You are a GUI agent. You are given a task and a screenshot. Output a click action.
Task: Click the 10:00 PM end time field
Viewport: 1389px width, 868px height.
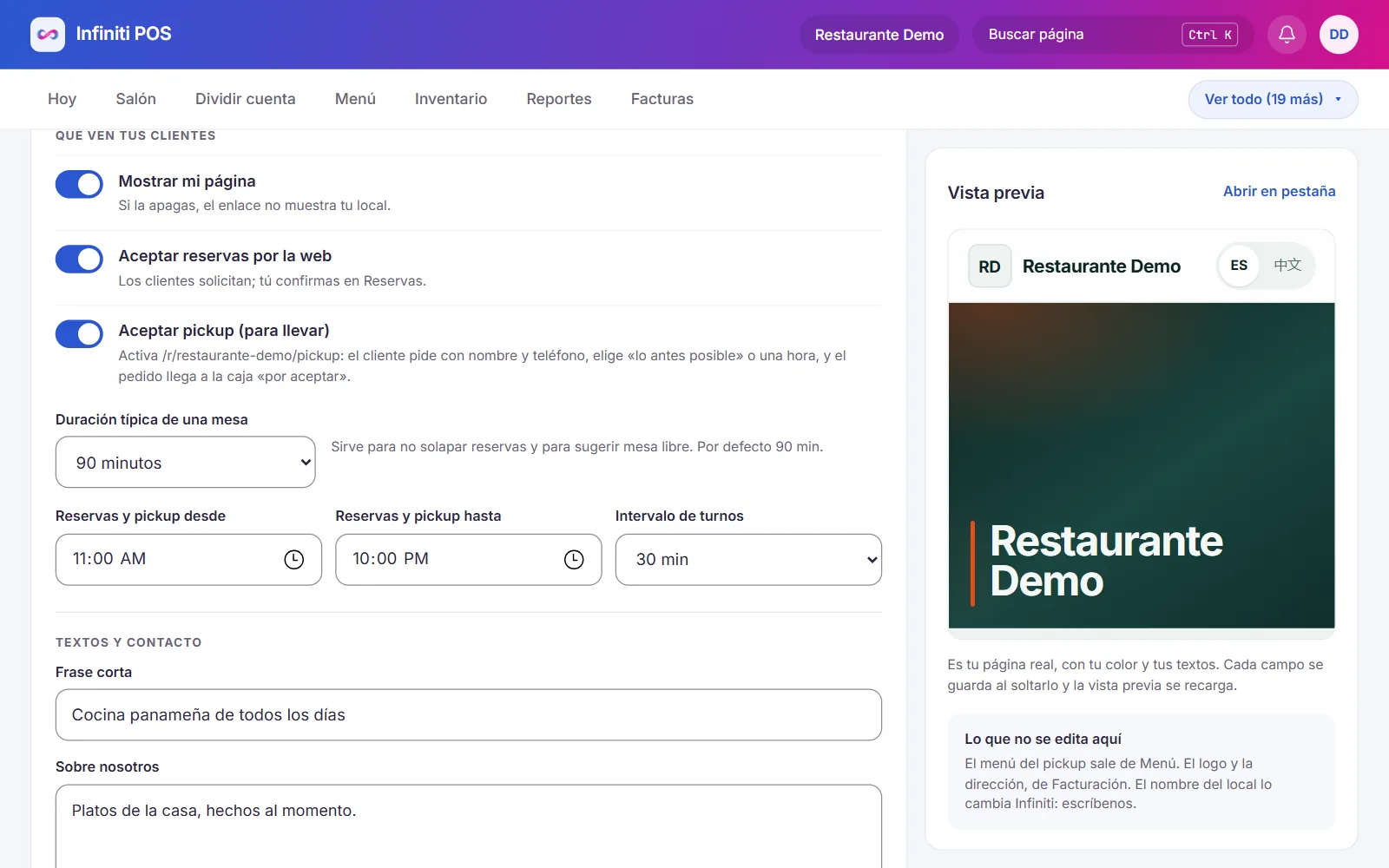point(469,560)
